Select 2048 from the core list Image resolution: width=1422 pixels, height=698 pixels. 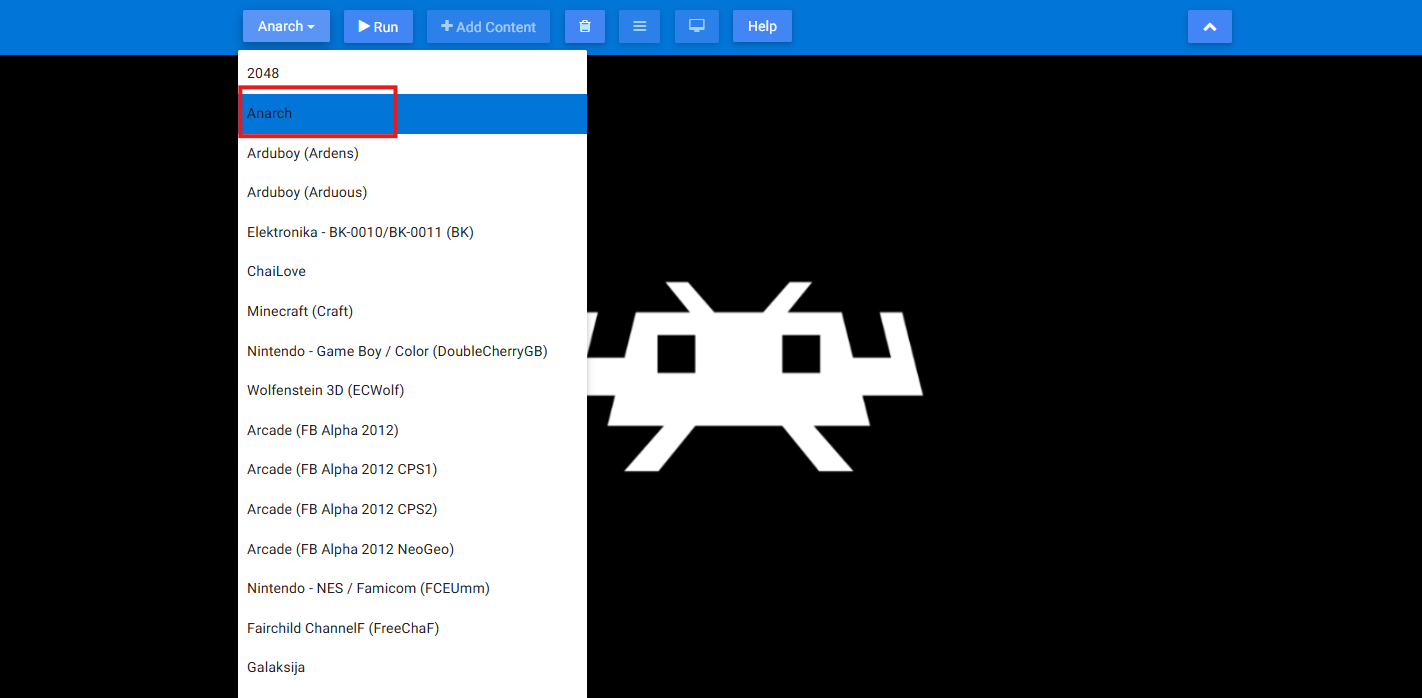(263, 73)
